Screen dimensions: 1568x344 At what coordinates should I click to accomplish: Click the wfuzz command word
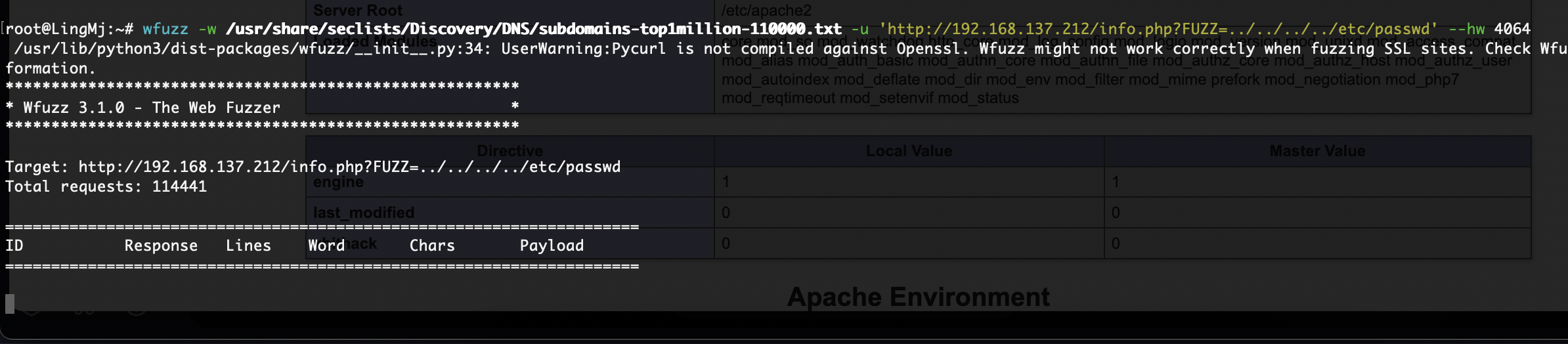[x=165, y=29]
